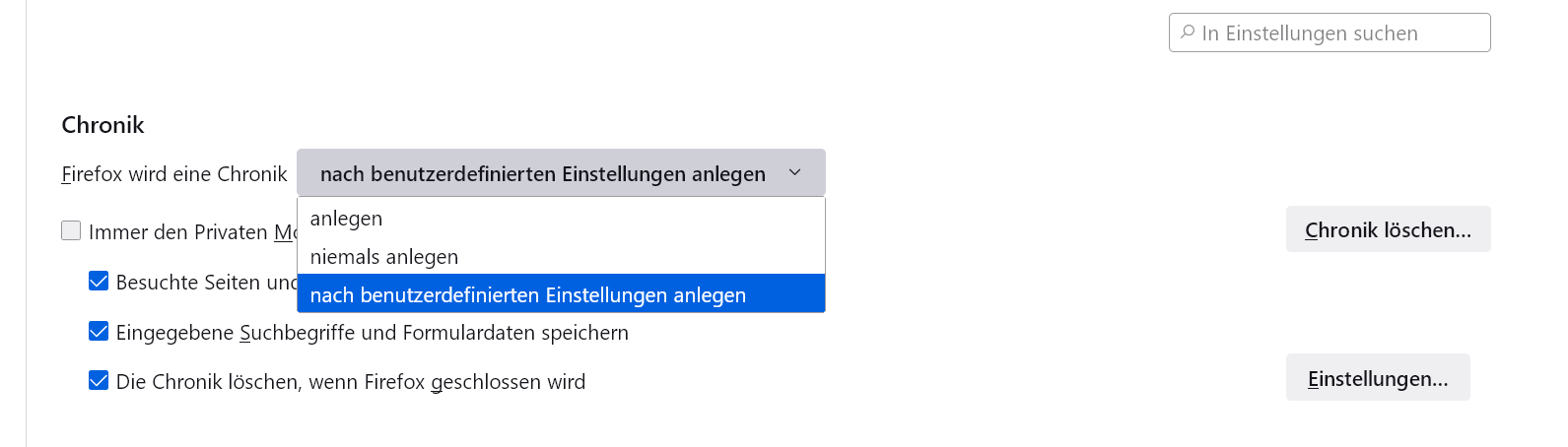This screenshot has width=1568, height=447.
Task: Choose the 'niemals anlegen' option
Action: (384, 257)
